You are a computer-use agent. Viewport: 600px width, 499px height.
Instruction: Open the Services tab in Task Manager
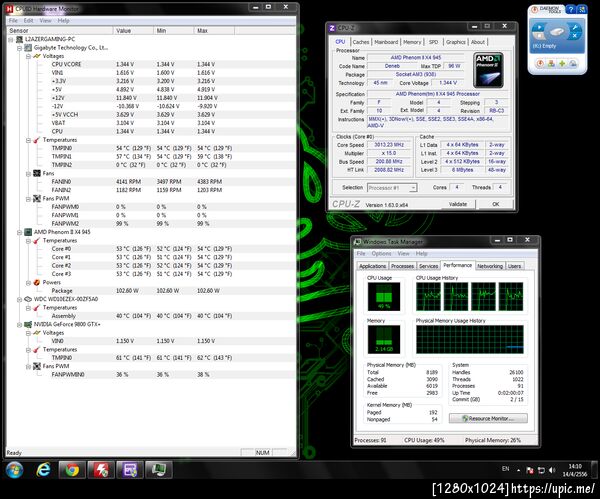428,266
